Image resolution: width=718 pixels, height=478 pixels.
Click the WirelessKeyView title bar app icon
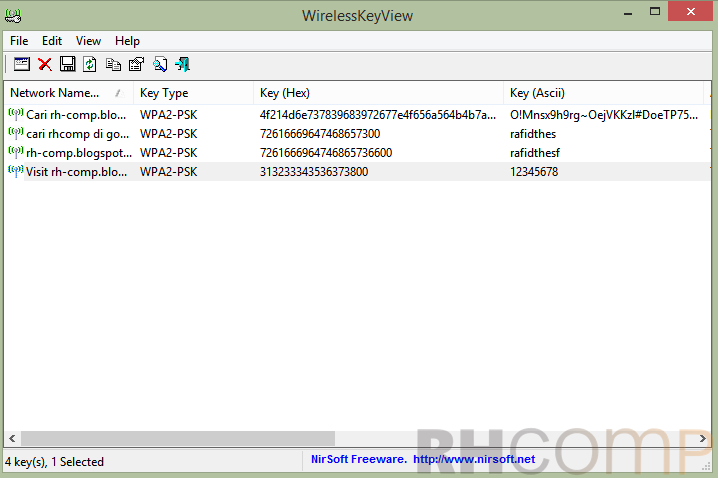coord(13,16)
